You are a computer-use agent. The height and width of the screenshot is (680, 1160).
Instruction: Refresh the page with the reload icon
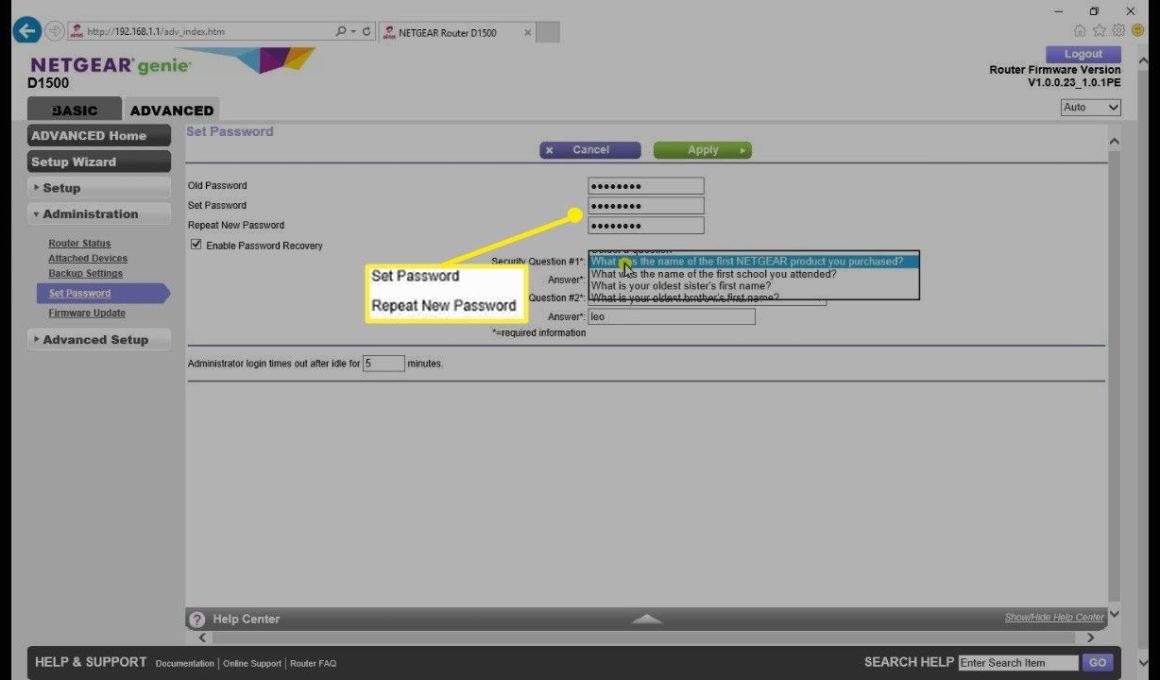pyautogui.click(x=366, y=31)
